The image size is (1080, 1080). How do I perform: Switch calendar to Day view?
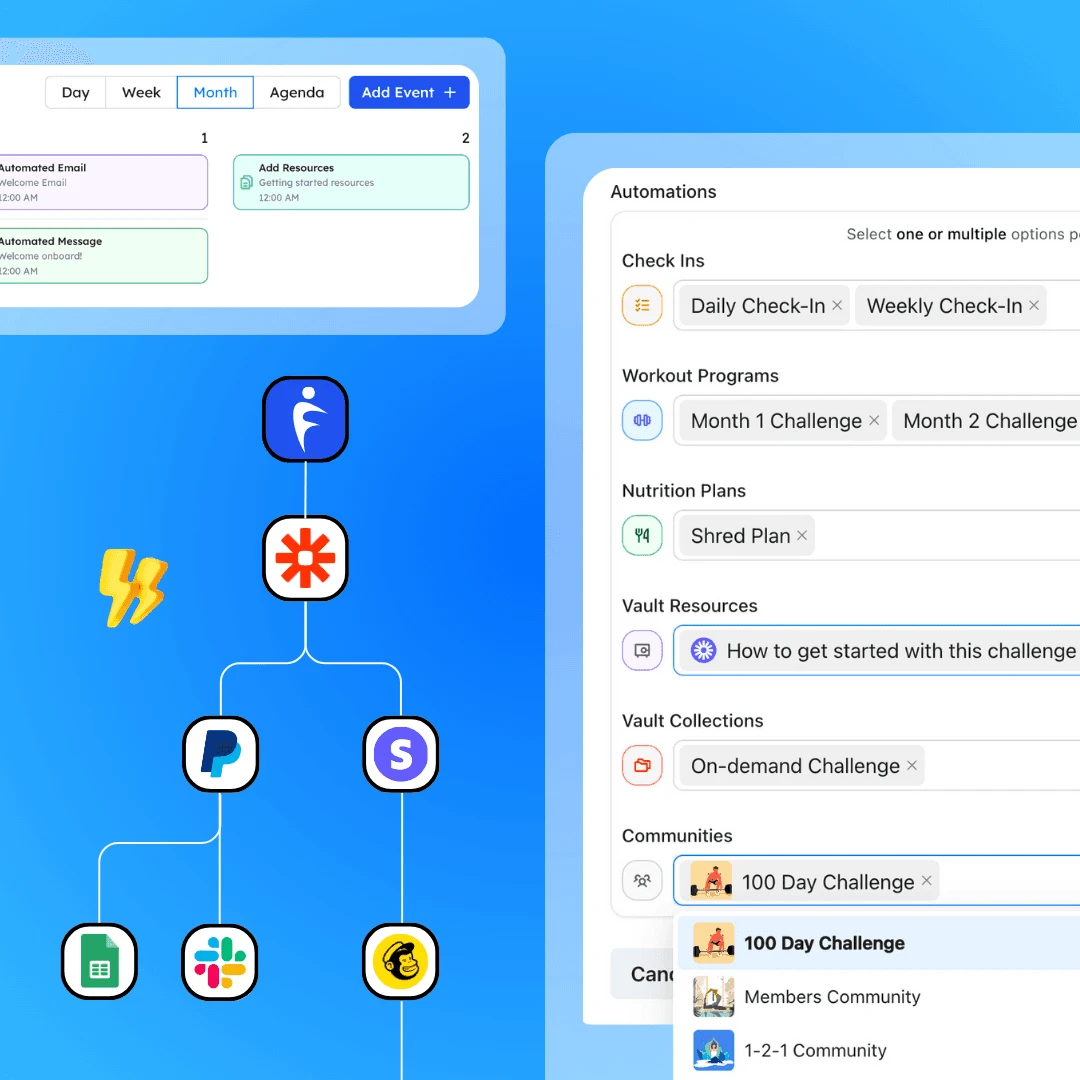(76, 92)
